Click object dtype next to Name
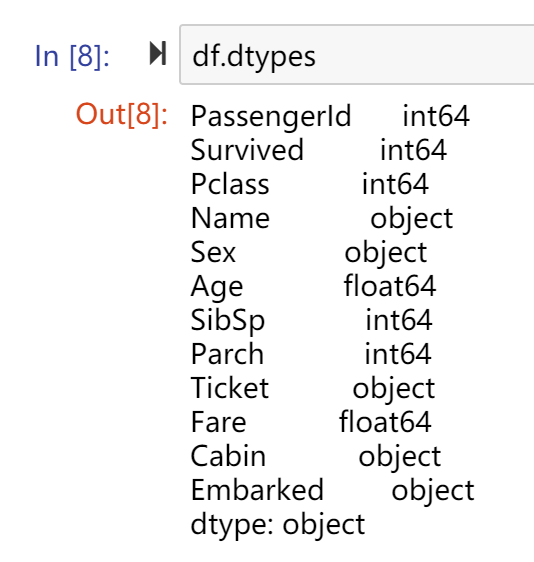Screen dimensions: 534x562 (411, 219)
